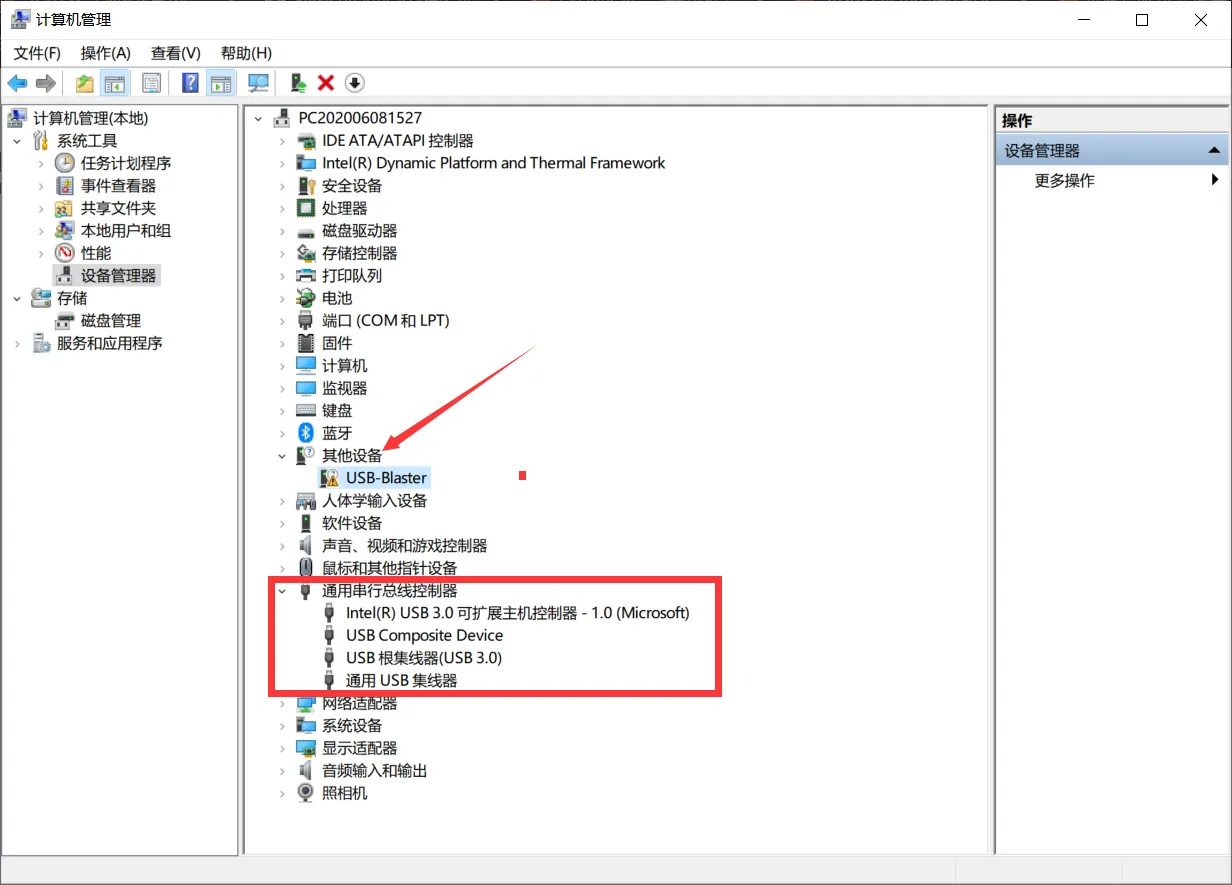Select the 软件设备 category label
Viewport: 1232px width, 885px height.
(x=352, y=523)
